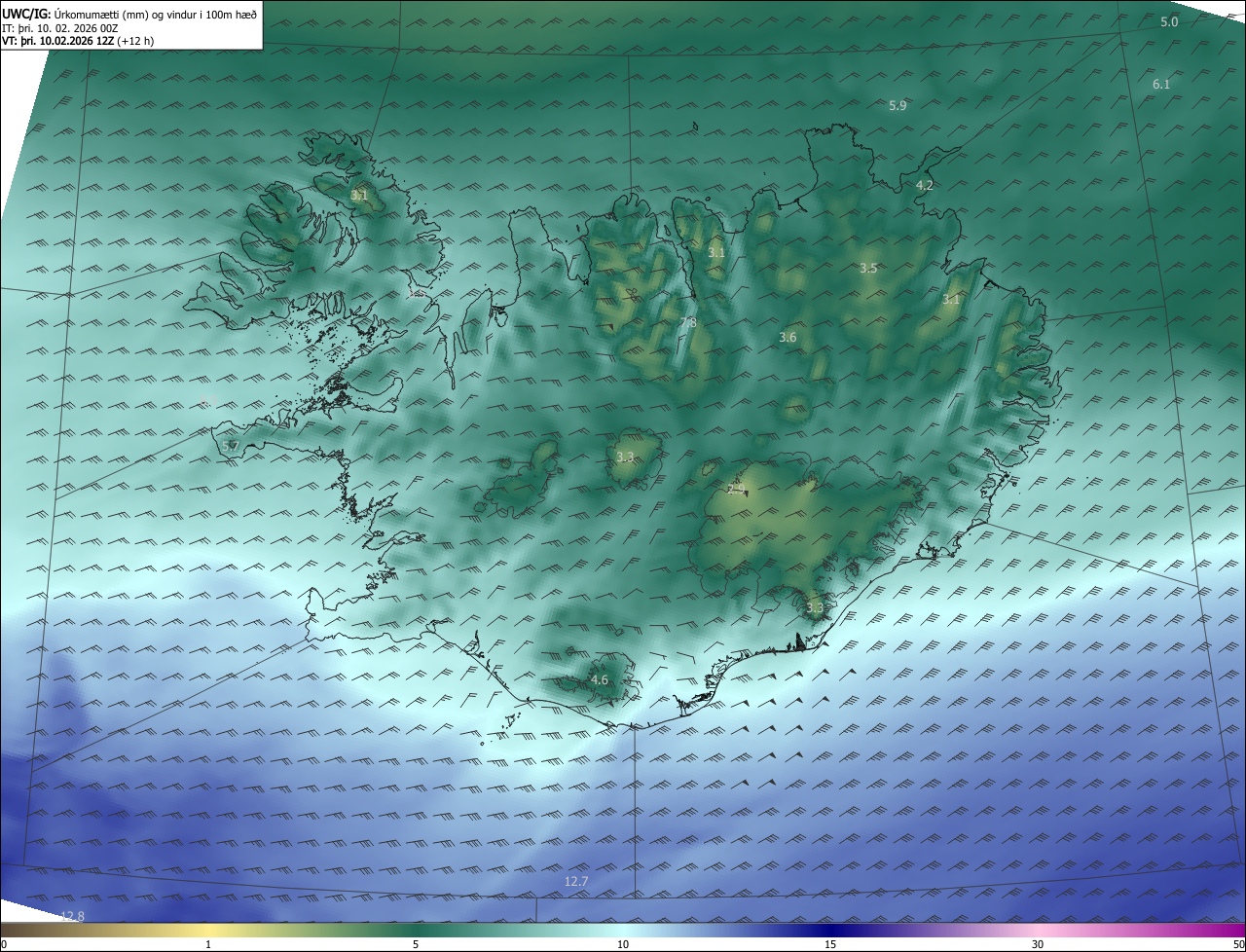The image size is (1246, 952).
Task: Click the valid time line 'VT: þri. 10.02.2026 12Z (+12 h)'
Action: point(78,41)
